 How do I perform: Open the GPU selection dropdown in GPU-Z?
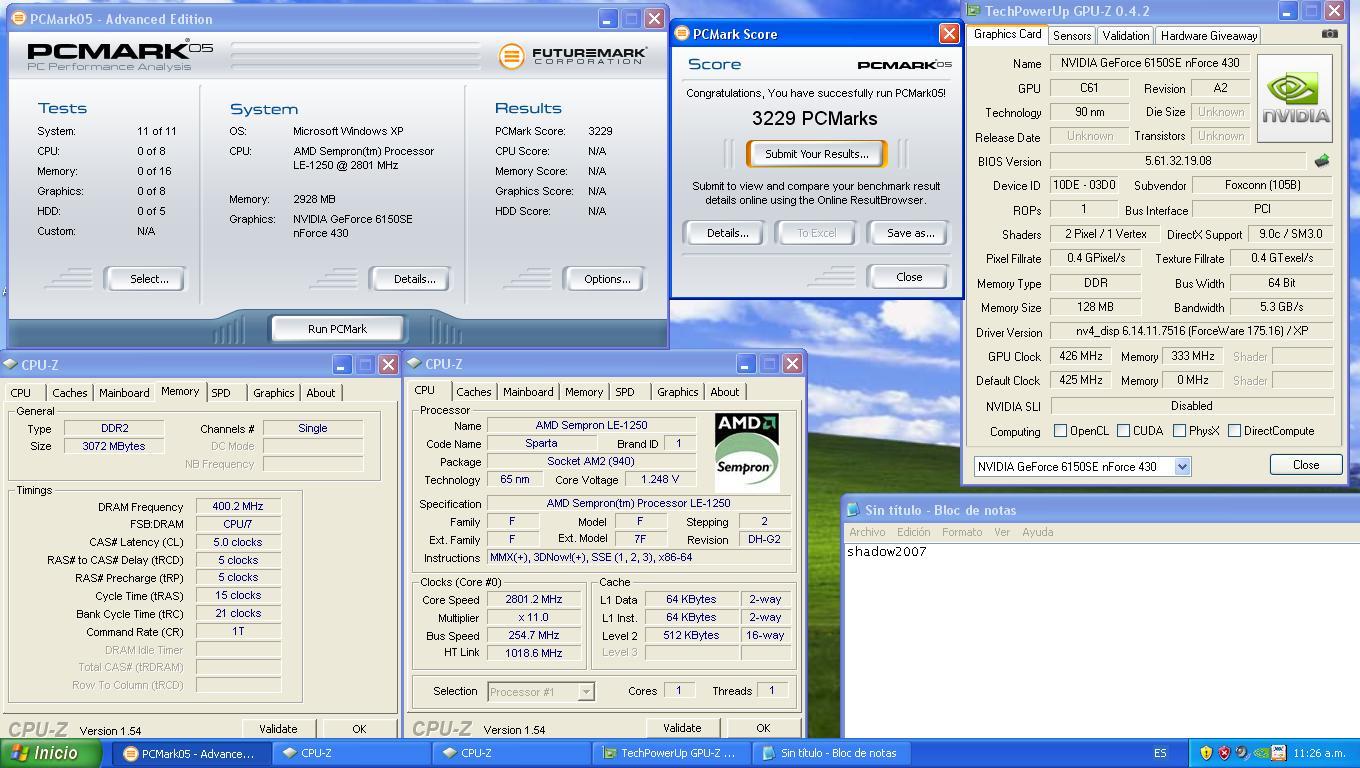(x=1182, y=466)
